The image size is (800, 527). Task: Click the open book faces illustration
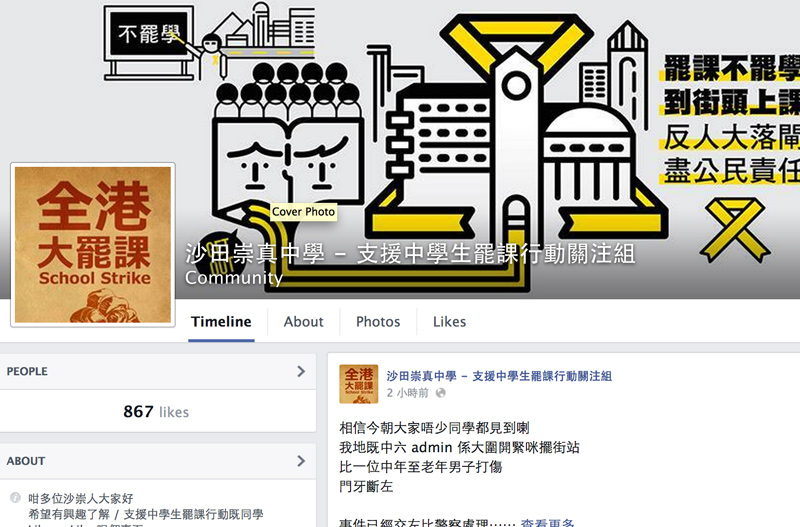tap(288, 163)
